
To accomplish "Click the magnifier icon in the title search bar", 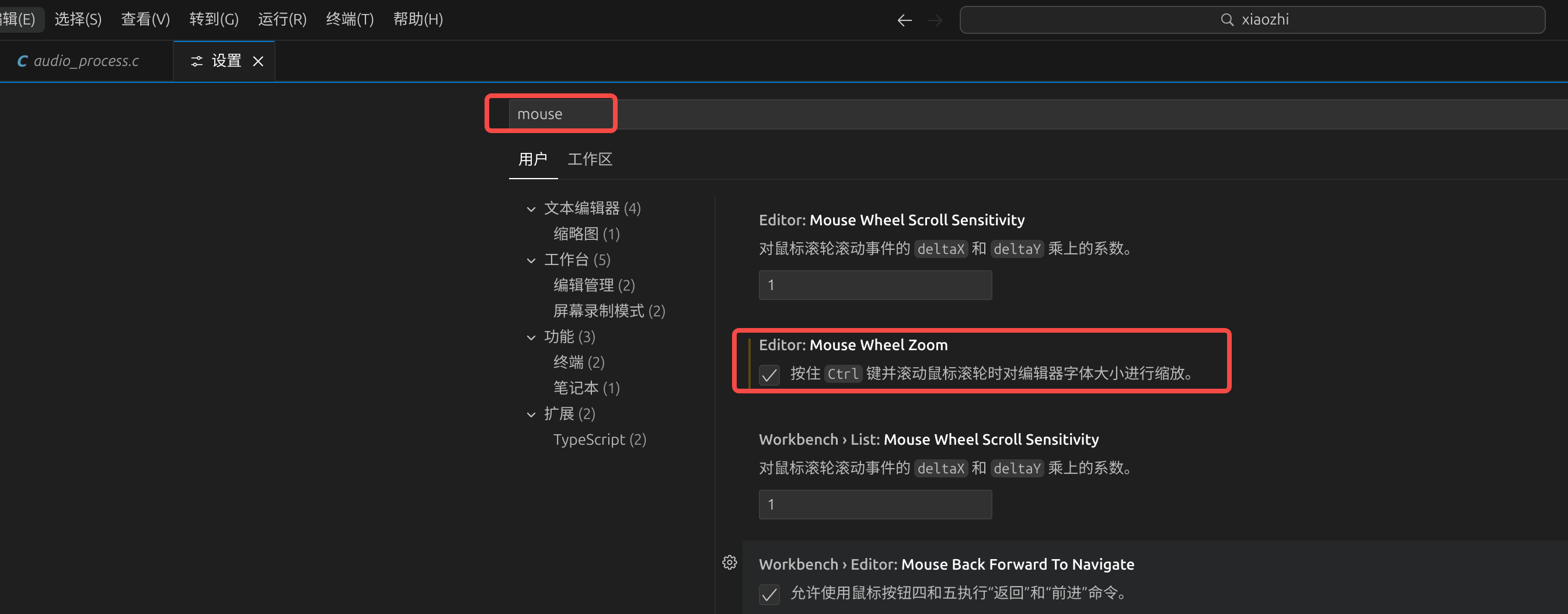I will pos(1227,19).
